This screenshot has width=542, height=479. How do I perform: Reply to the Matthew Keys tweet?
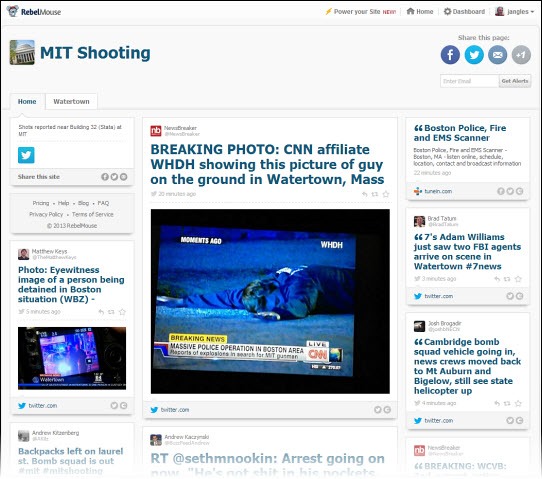tap(101, 312)
